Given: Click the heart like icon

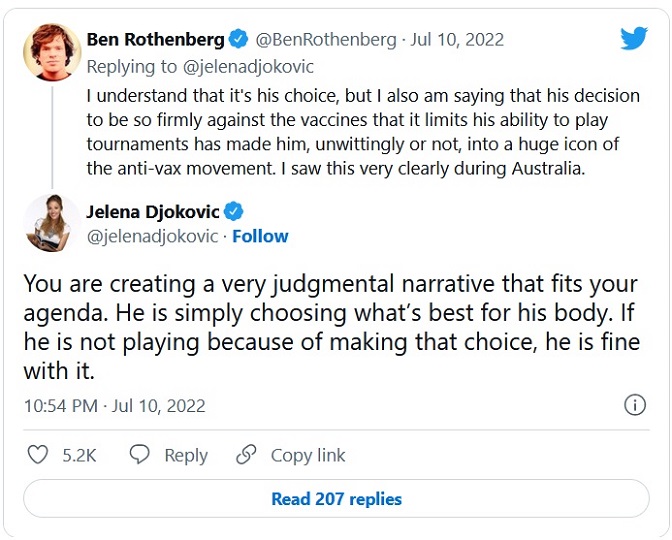Looking at the screenshot, I should point(38,455).
